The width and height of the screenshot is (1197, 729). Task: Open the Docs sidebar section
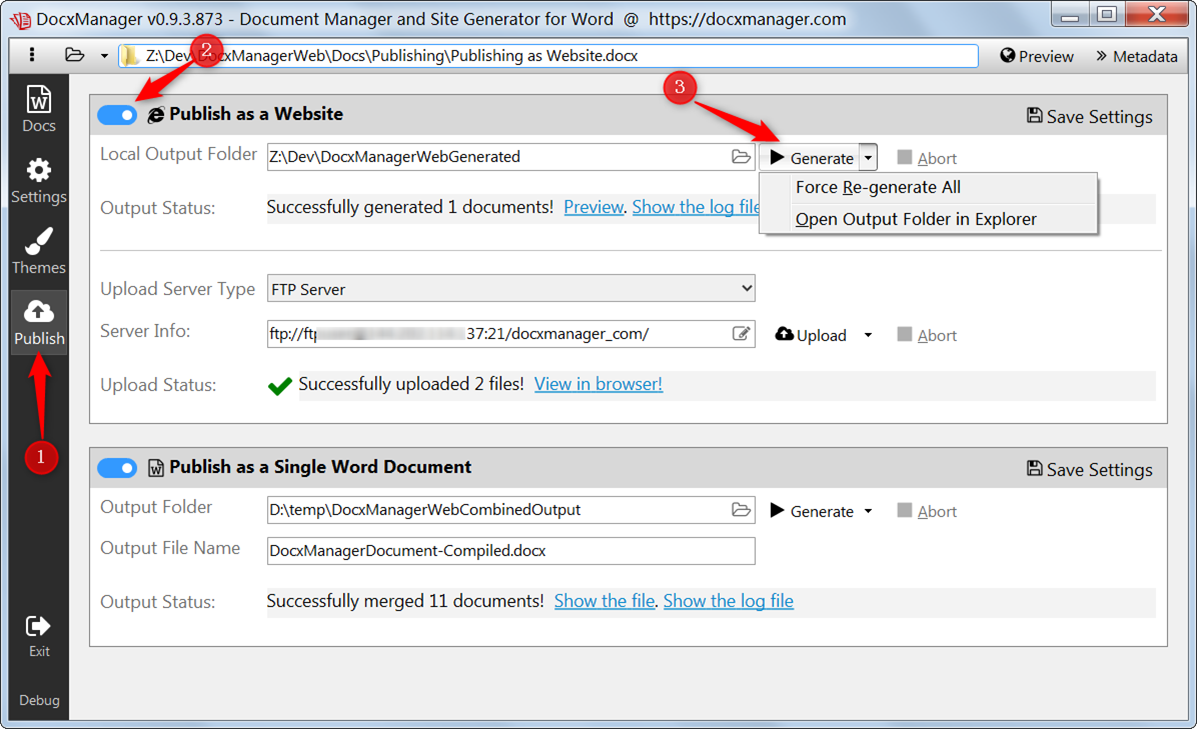[39, 109]
